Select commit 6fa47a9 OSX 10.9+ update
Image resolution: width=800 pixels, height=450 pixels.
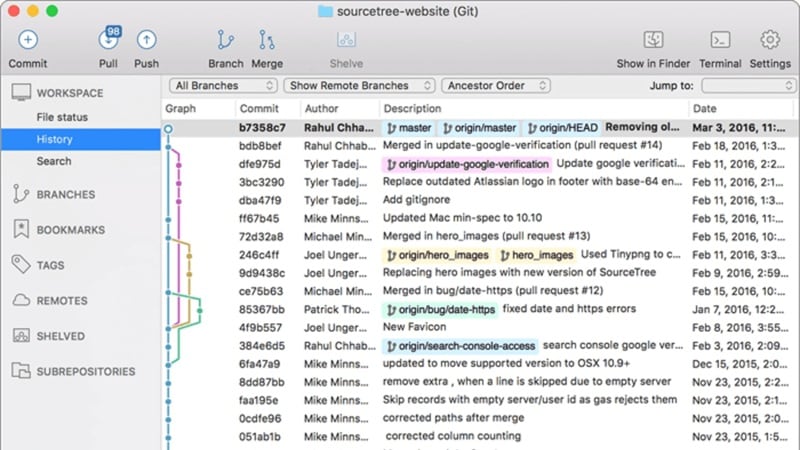(480, 364)
